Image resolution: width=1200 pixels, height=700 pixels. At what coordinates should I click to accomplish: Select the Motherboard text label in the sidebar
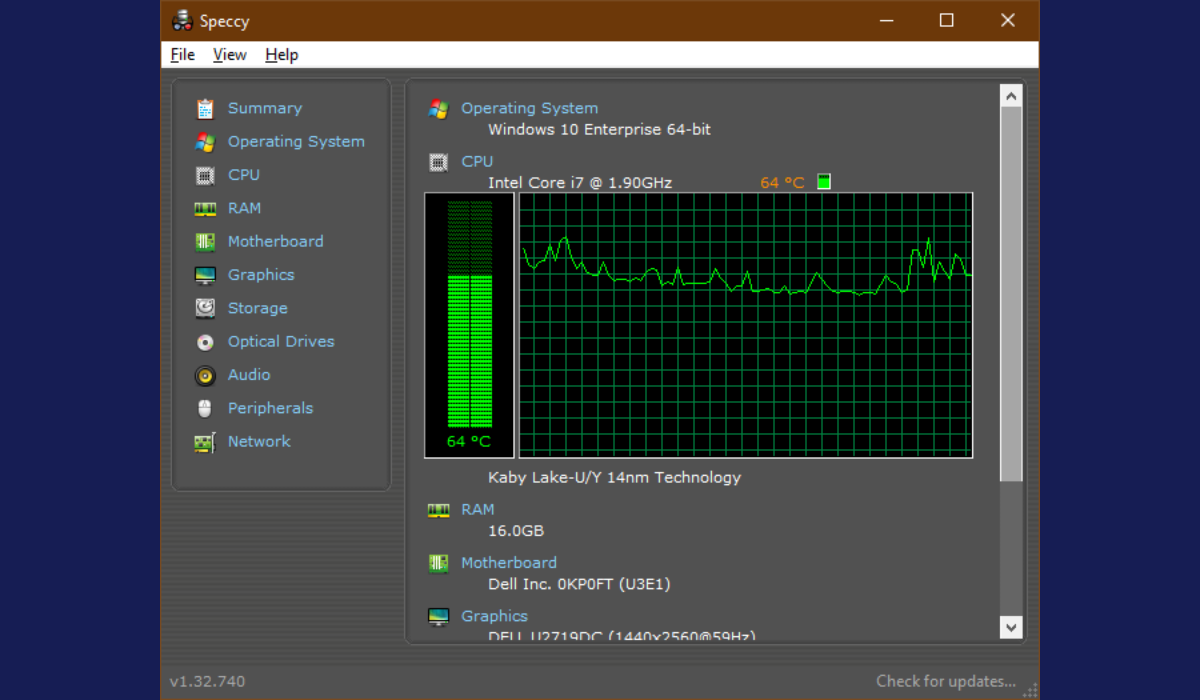pos(276,241)
